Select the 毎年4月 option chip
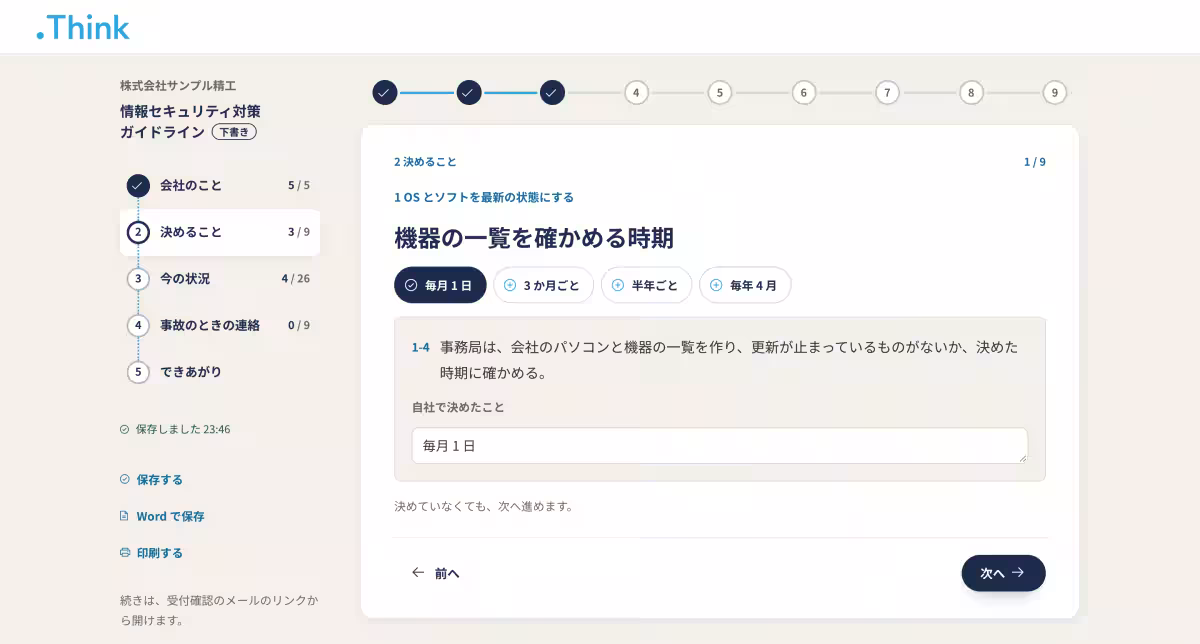Screen dimensions: 1200x644 click(745, 285)
